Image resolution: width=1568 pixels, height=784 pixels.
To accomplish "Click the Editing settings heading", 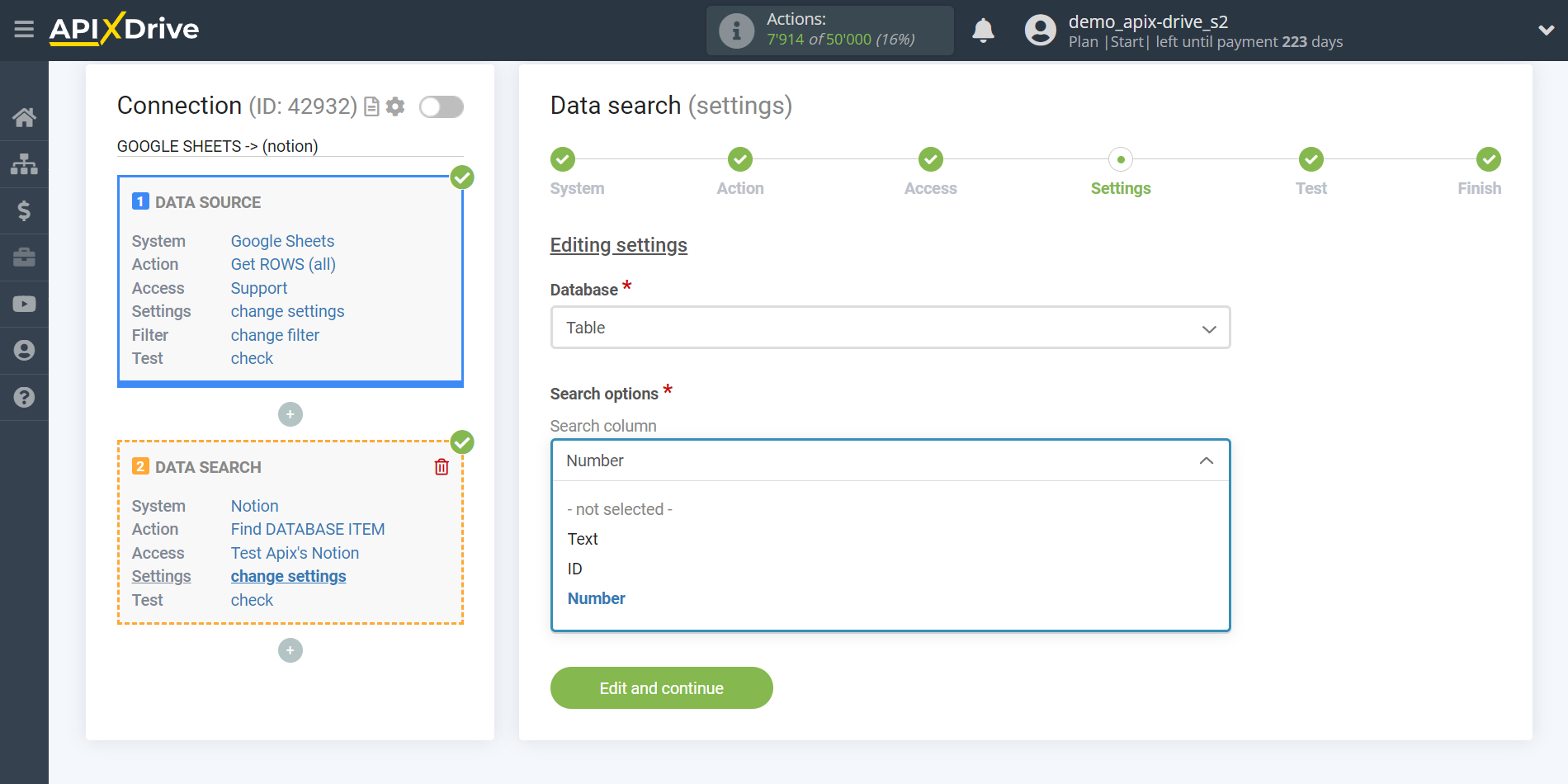I will 619,245.
